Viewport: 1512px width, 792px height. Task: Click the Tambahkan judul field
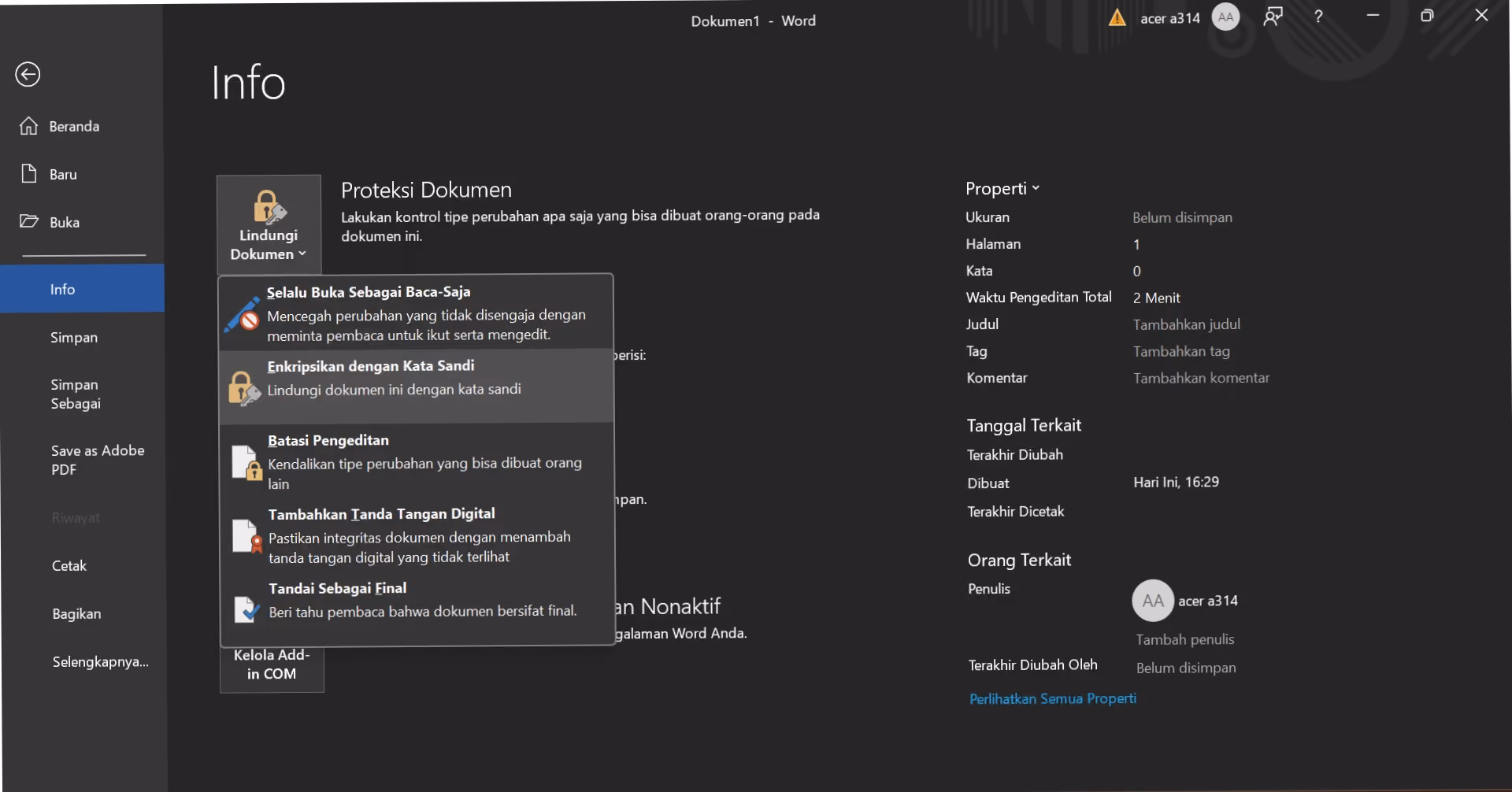click(1187, 324)
